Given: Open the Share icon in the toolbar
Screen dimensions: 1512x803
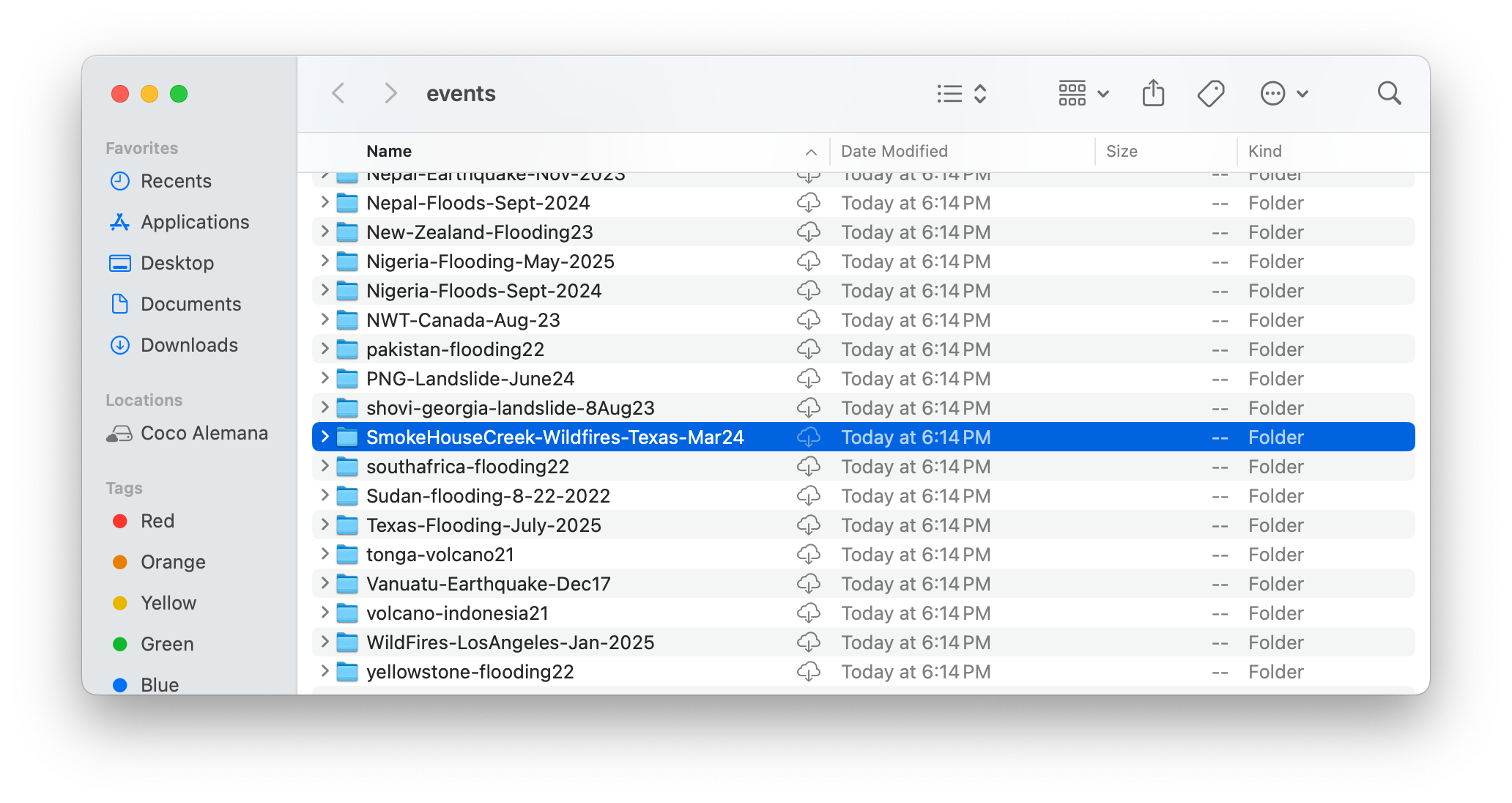Looking at the screenshot, I should [x=1152, y=93].
